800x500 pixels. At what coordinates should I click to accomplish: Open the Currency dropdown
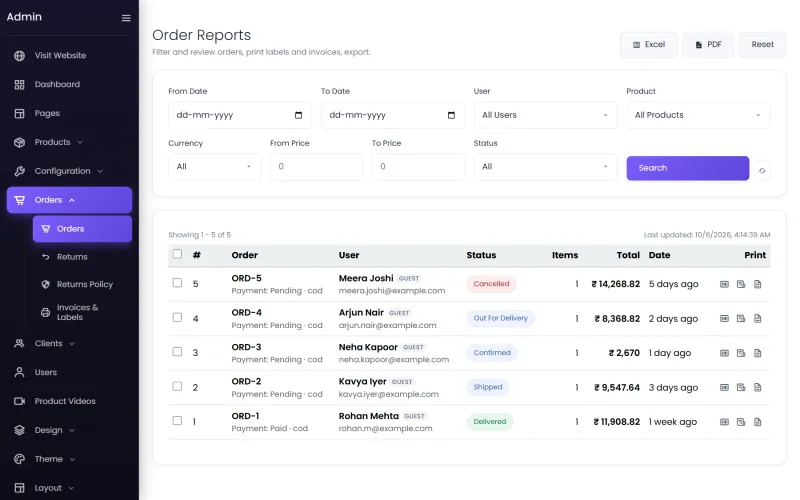tap(214, 167)
